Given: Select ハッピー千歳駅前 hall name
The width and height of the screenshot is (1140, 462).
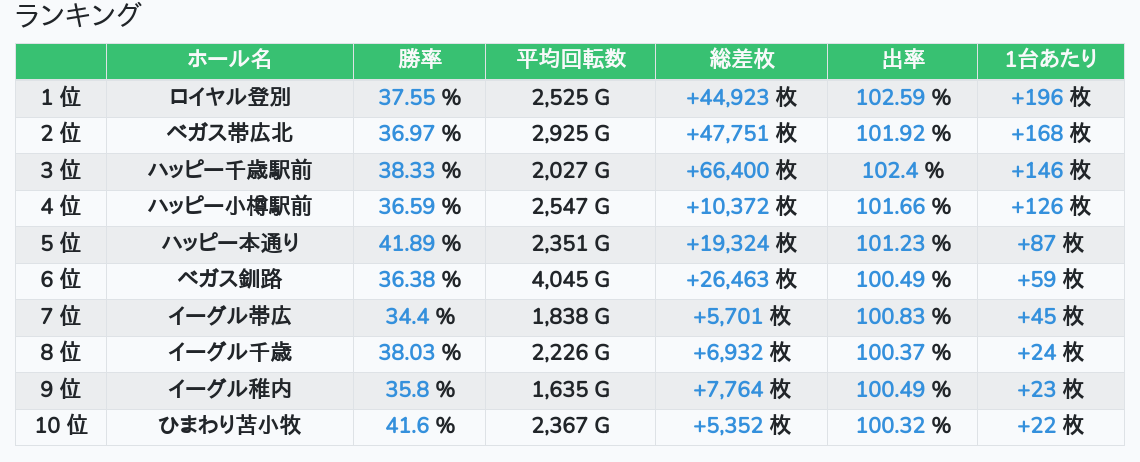Looking at the screenshot, I should [230, 170].
